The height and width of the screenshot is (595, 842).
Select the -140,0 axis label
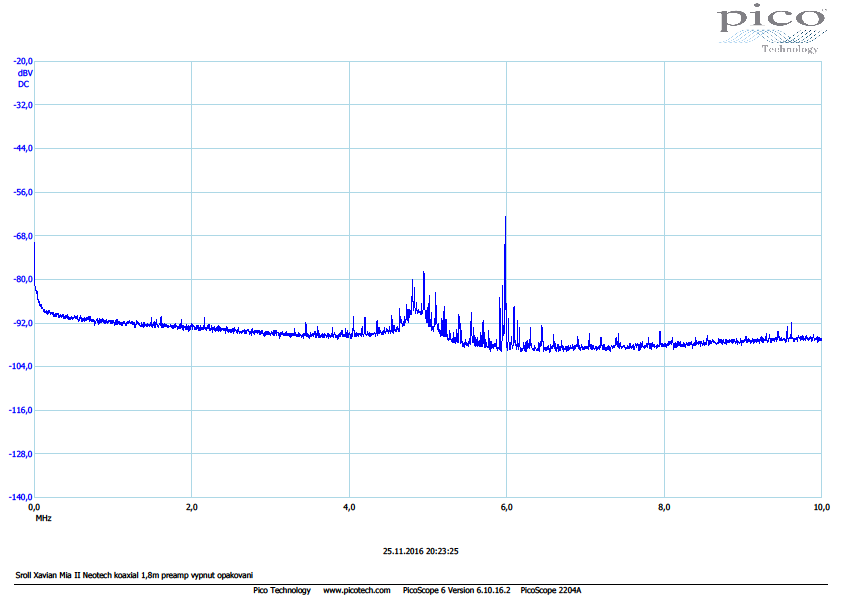pos(21,497)
